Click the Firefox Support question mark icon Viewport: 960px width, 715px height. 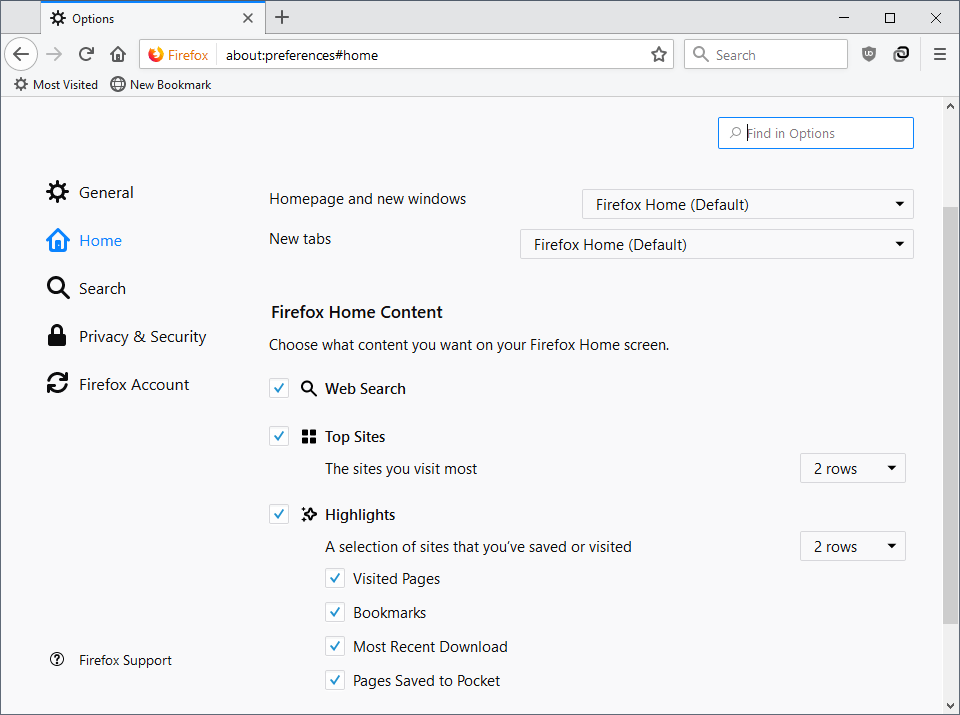coord(57,659)
